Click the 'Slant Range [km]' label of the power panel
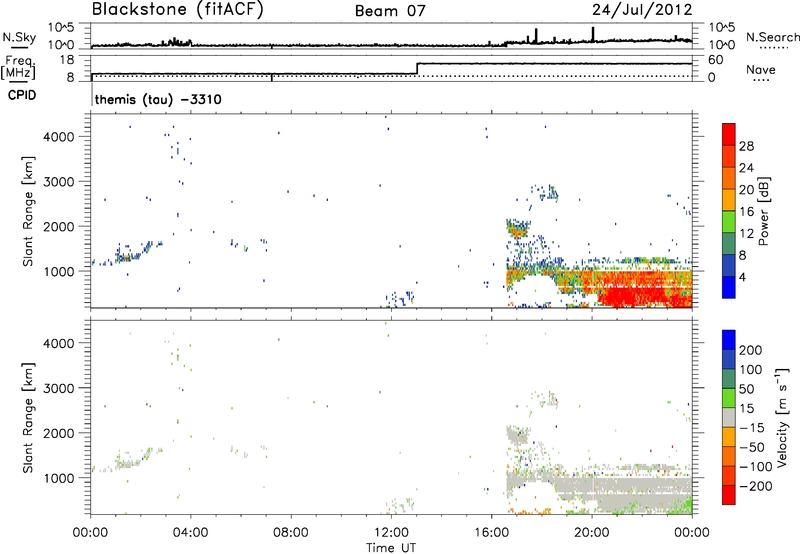 tap(28, 211)
